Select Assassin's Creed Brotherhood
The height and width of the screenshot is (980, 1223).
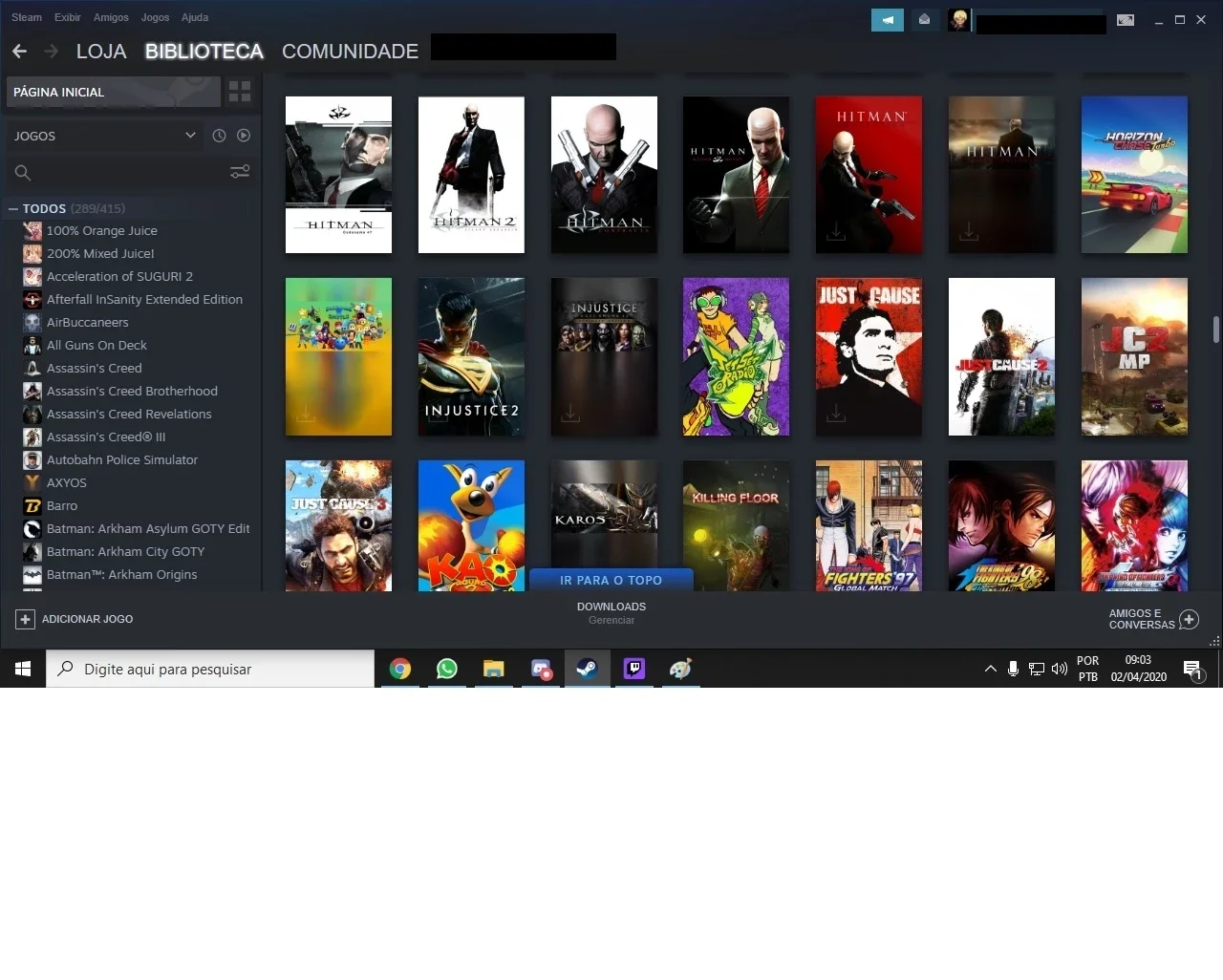pos(120,391)
